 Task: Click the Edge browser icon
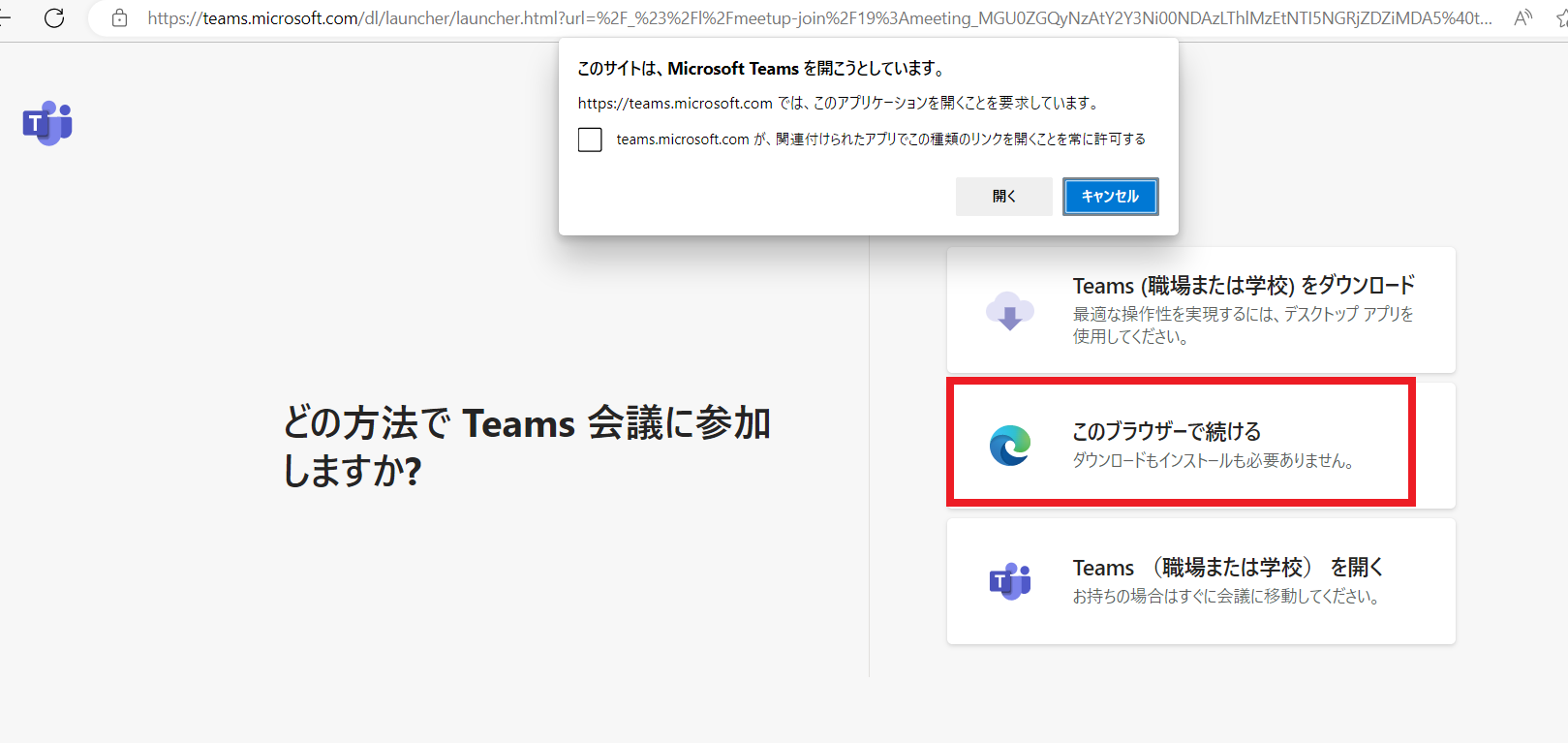(x=1010, y=446)
